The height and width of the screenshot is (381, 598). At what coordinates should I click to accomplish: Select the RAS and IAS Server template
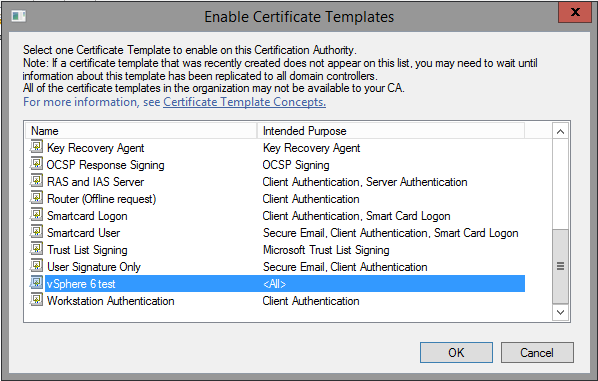(95, 182)
